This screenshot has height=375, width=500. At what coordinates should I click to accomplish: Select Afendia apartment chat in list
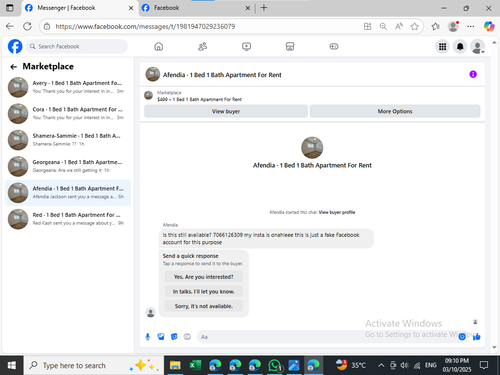pos(68,193)
